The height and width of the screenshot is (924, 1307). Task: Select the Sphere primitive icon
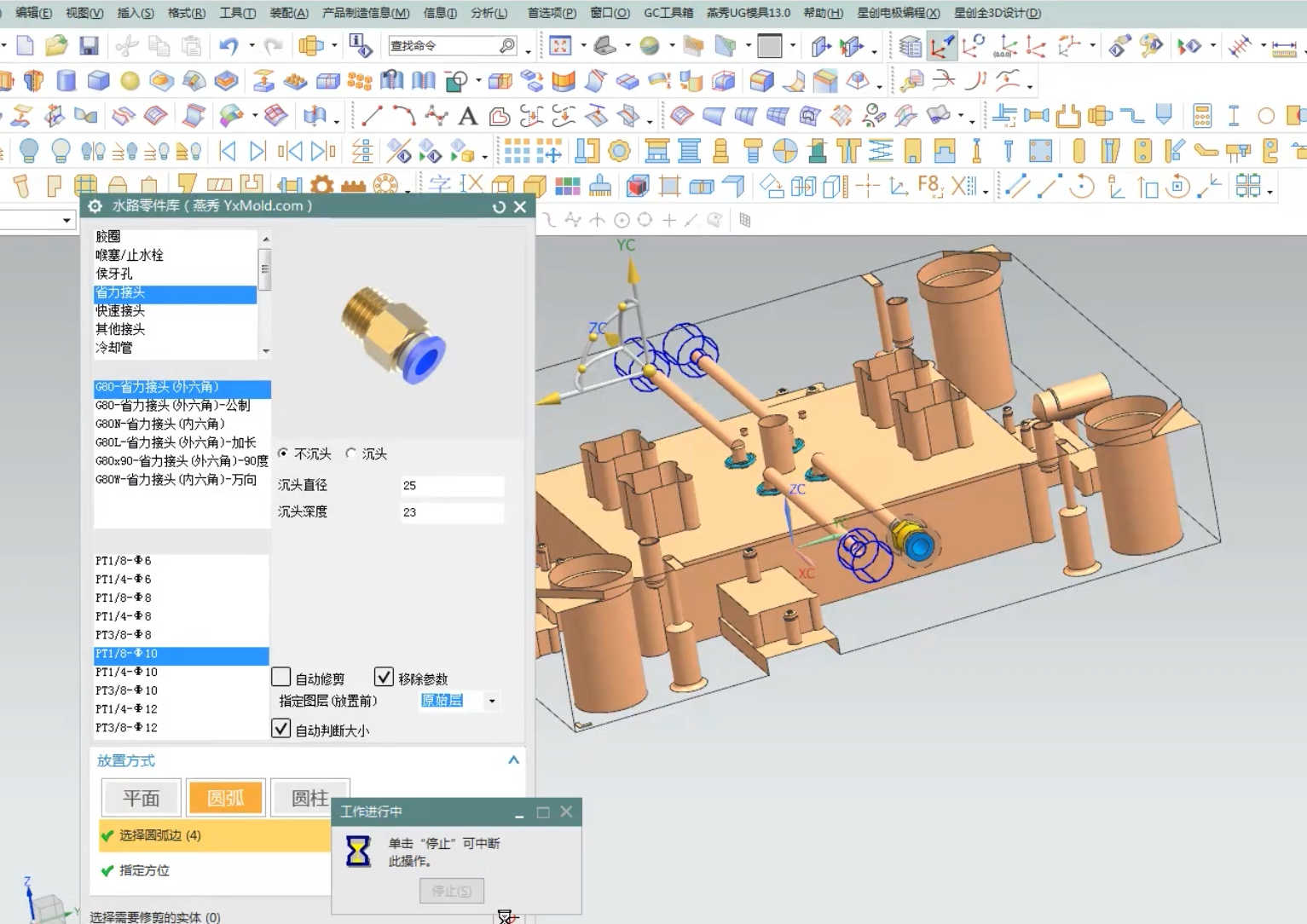point(130,81)
